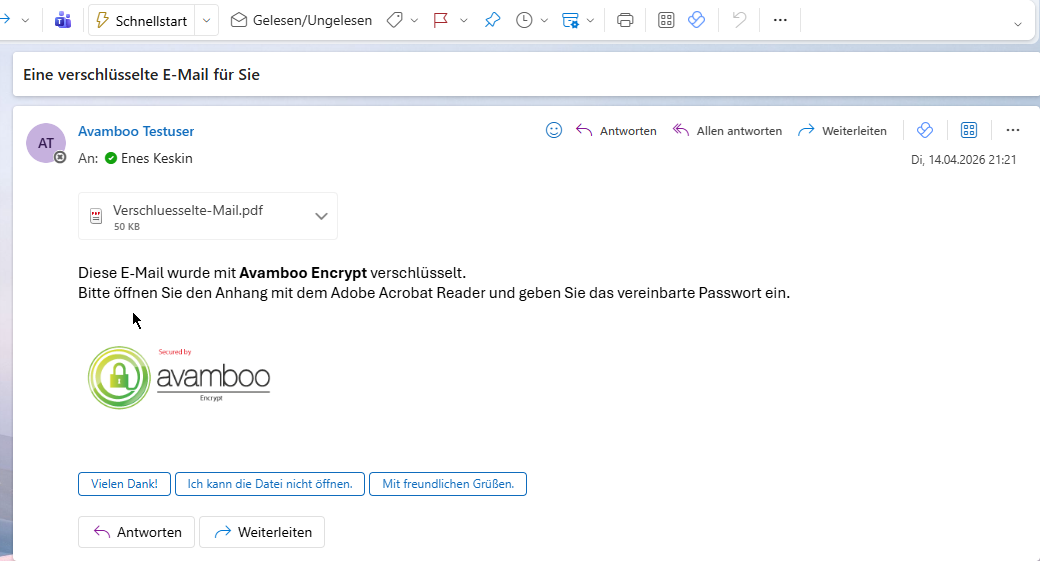
Task: Click the bottom Weiterleiten button
Action: click(x=262, y=532)
